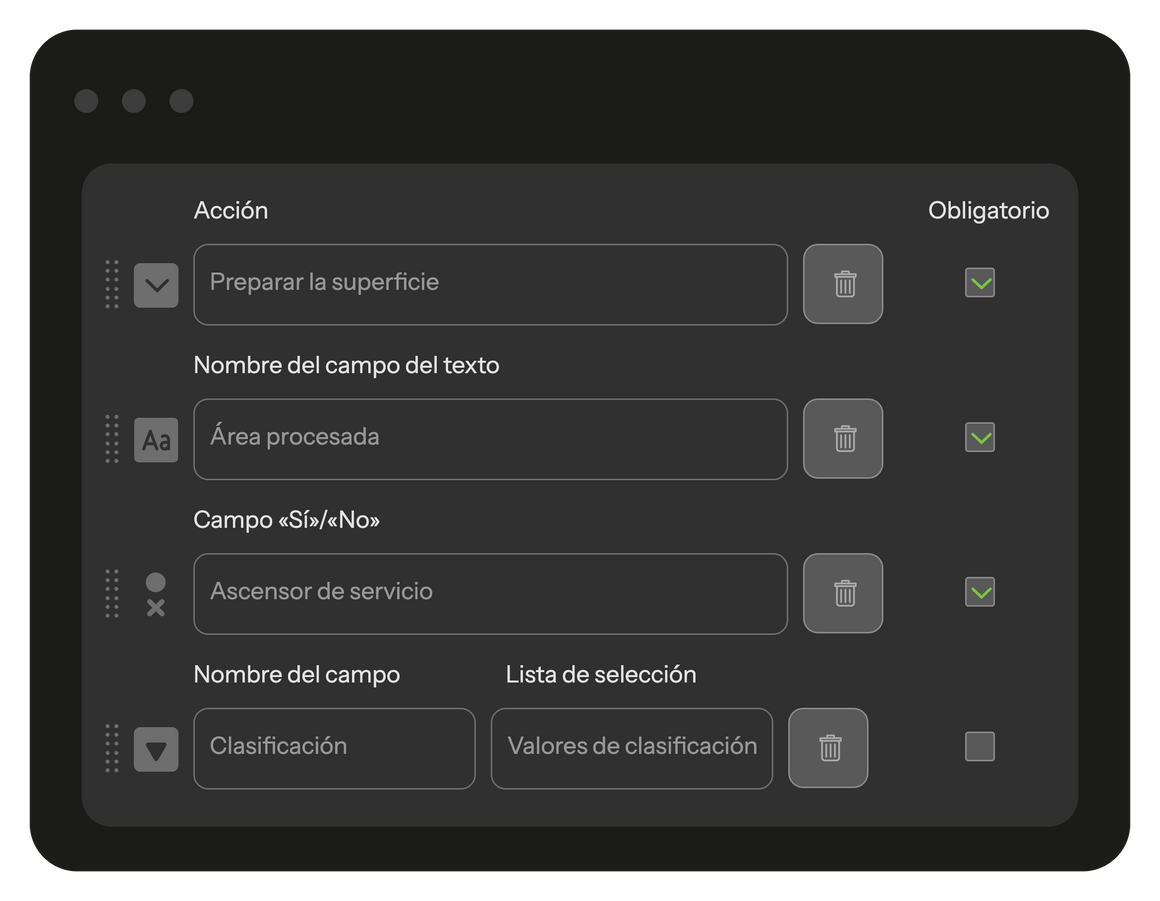Uncheck Obligatorio for Preparar la superficie
Screen dimensions: 1160x901
(x=980, y=283)
